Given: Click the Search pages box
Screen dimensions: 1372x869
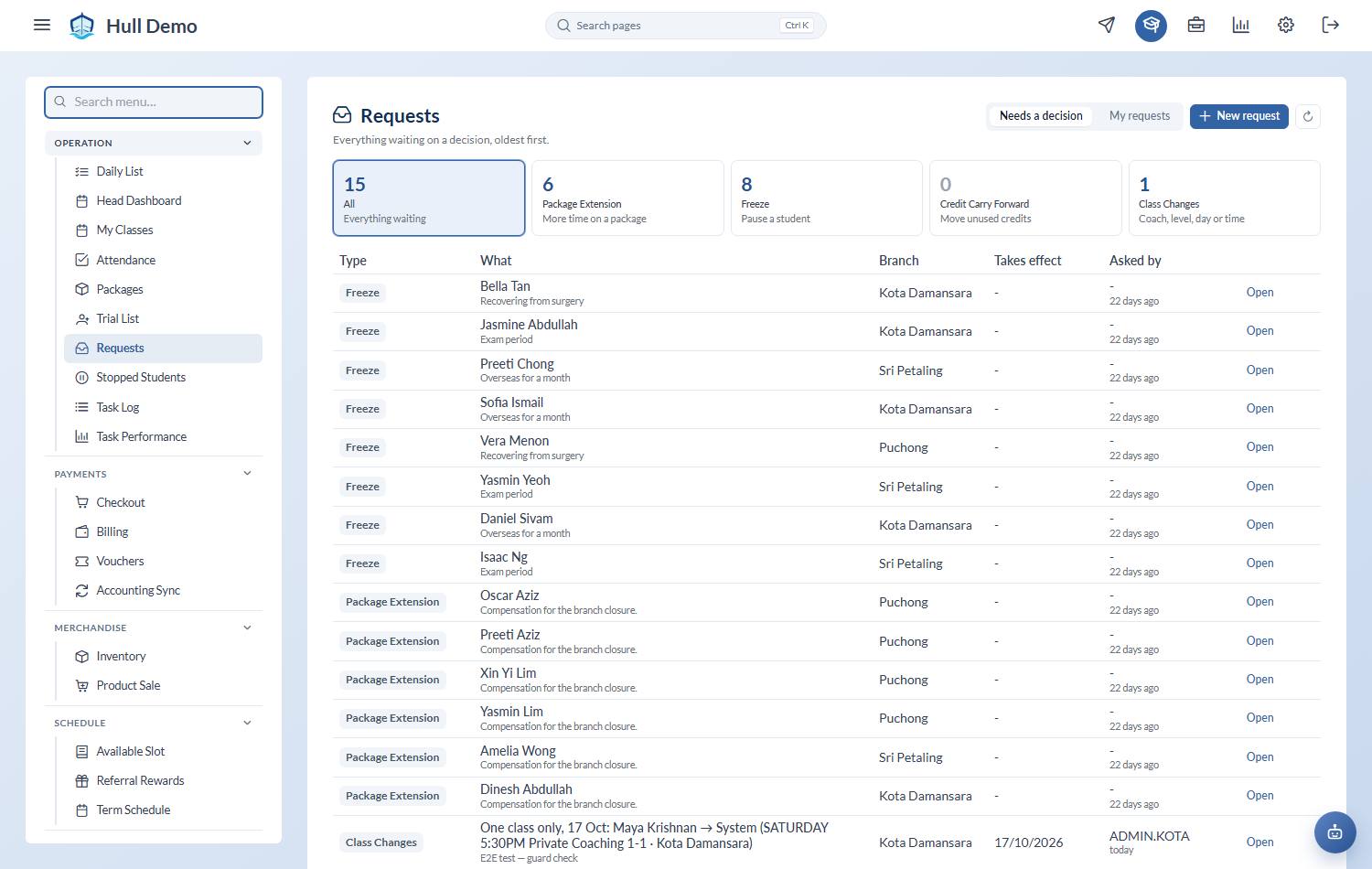Looking at the screenshot, I should (x=686, y=26).
